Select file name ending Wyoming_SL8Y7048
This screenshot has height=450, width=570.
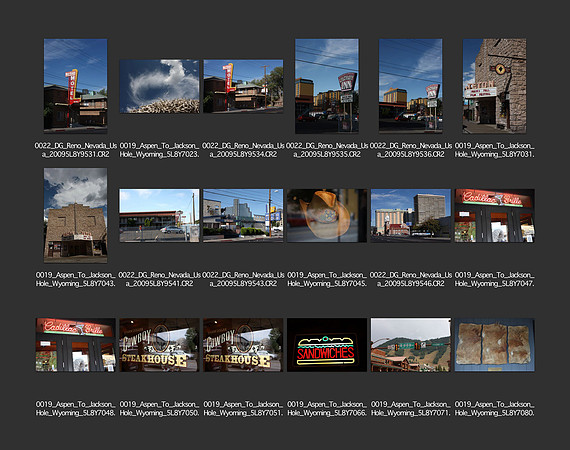(x=76, y=409)
